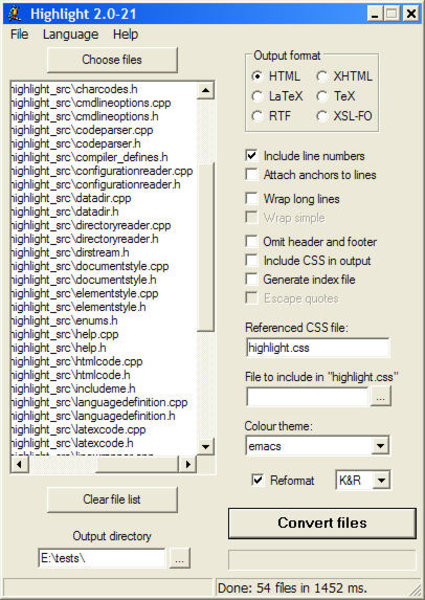Click the file list scroll down arrow
The width and height of the screenshot is (425, 600).
(206, 446)
